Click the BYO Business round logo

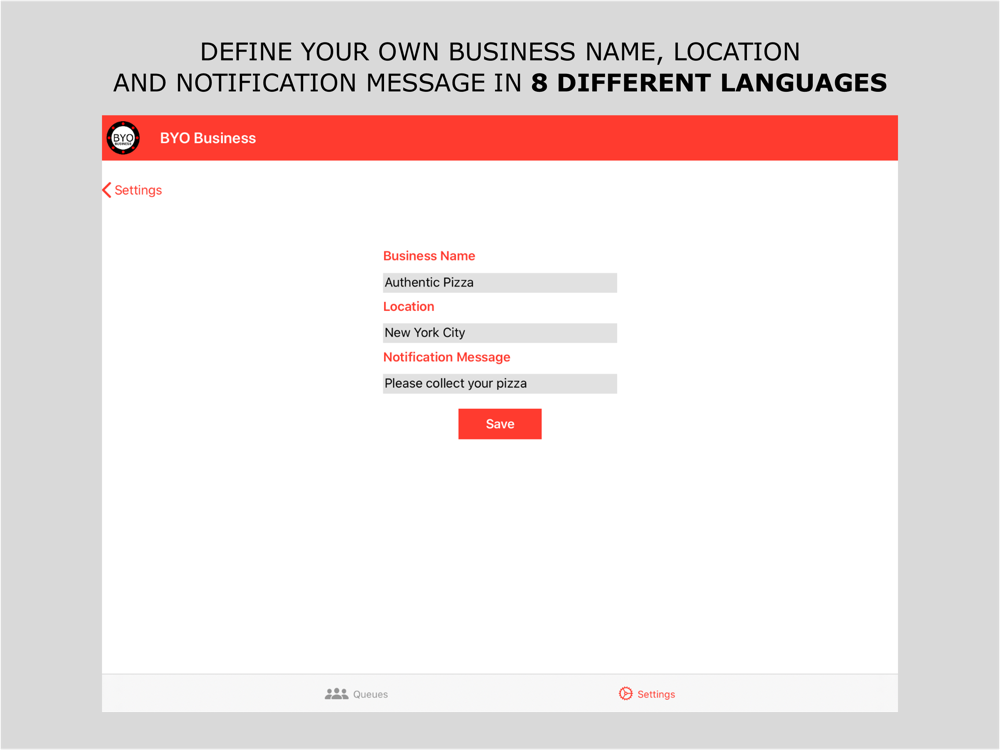tap(123, 138)
